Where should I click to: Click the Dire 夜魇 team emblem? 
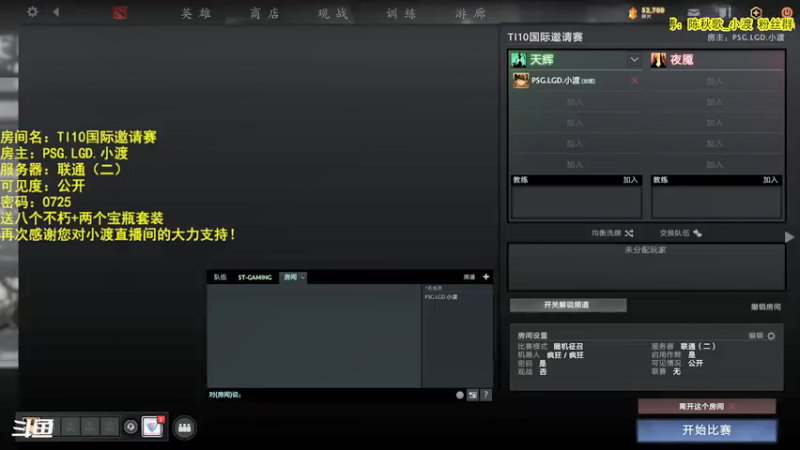tap(658, 60)
